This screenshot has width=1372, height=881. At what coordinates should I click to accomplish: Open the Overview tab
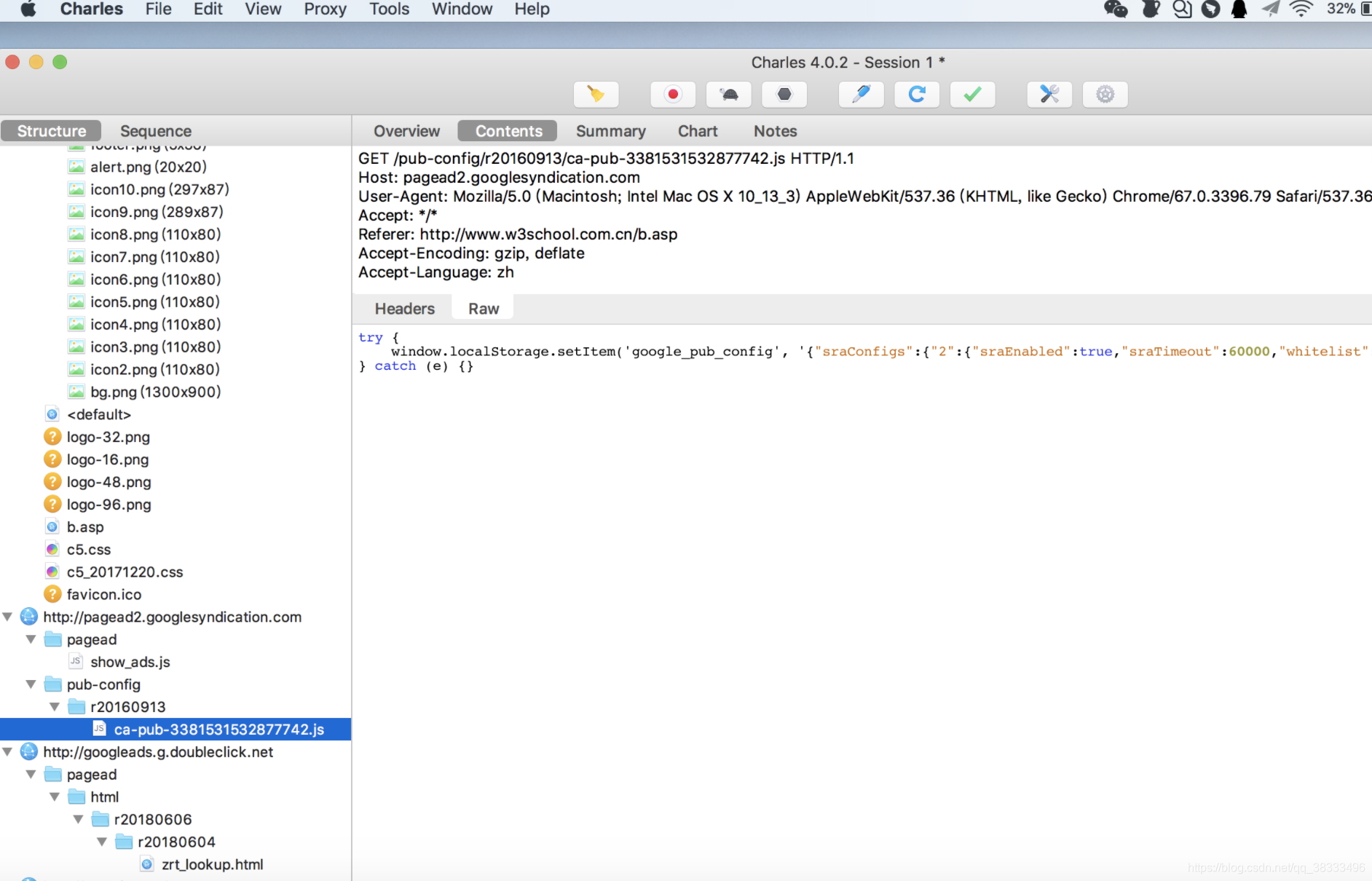click(406, 131)
